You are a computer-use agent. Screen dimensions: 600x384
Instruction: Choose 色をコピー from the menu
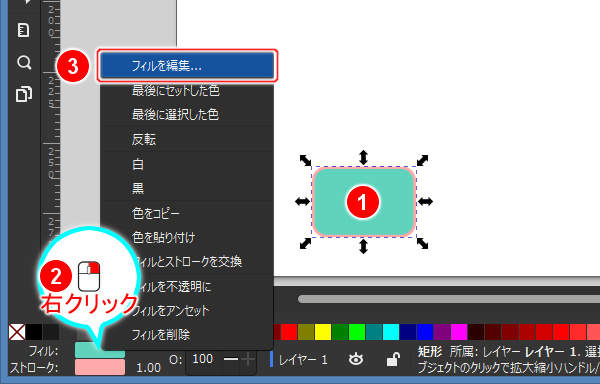(187, 213)
